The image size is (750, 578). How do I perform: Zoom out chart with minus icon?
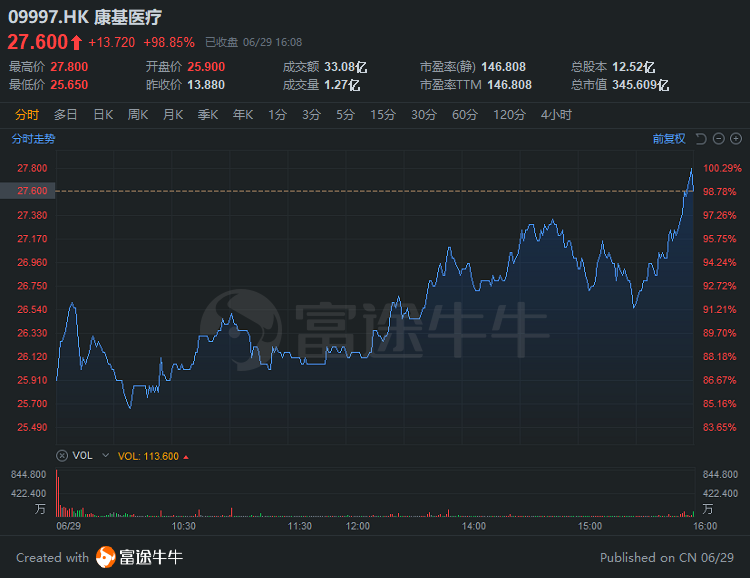point(719,139)
